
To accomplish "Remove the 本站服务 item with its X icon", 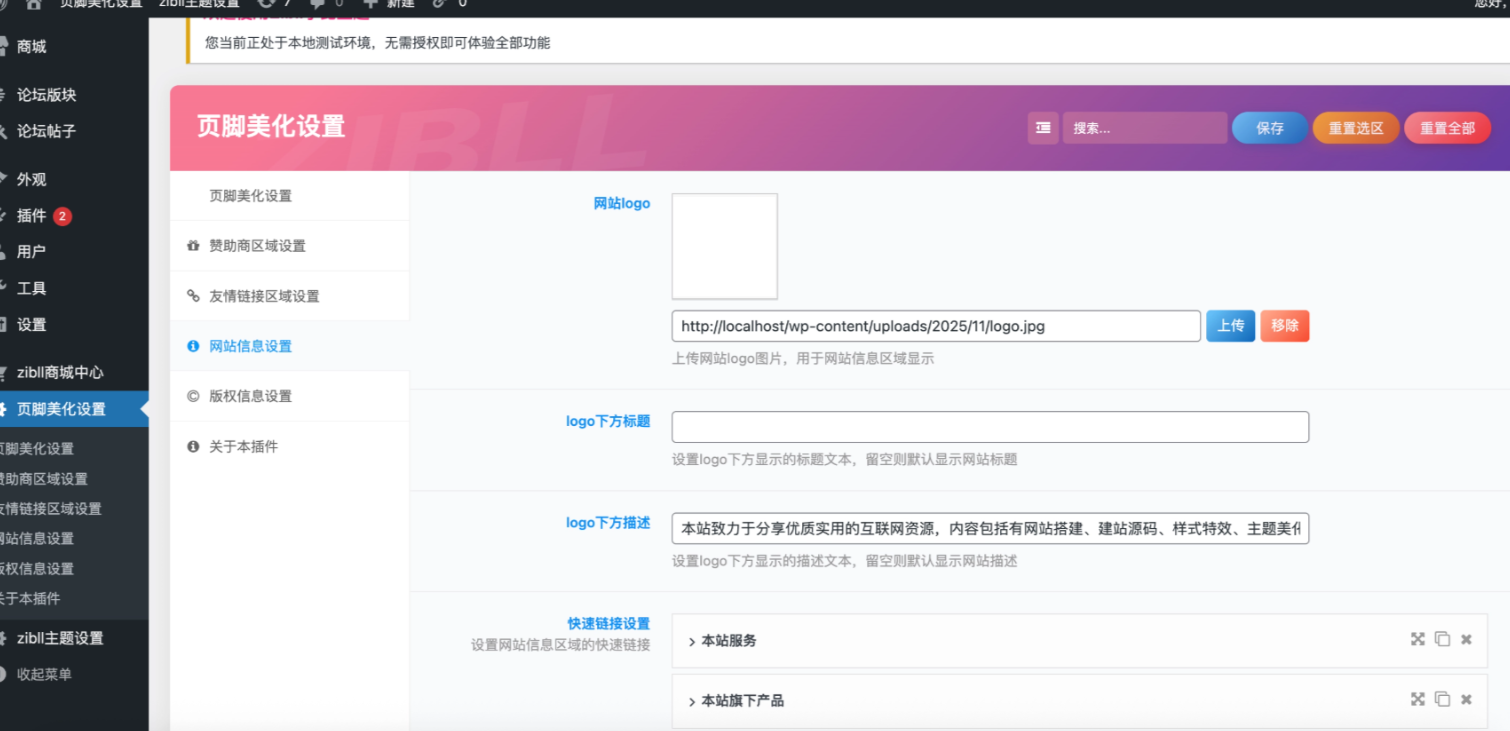I will pos(1466,640).
